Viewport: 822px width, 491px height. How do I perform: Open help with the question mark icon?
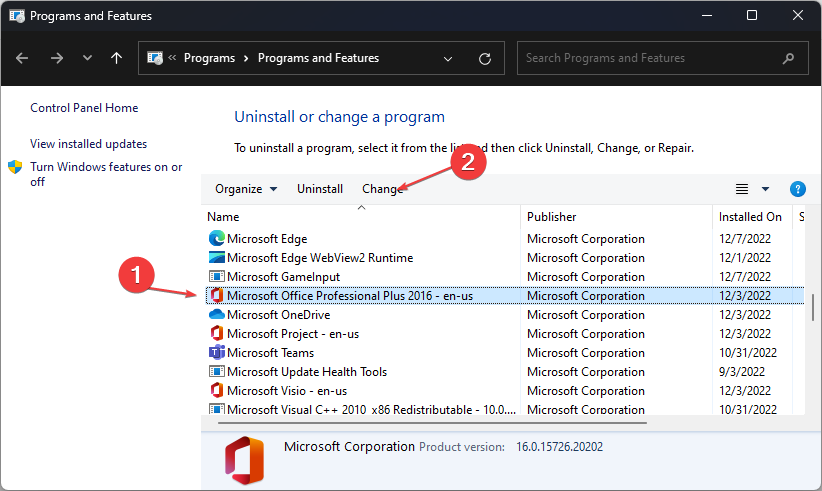[x=797, y=189]
